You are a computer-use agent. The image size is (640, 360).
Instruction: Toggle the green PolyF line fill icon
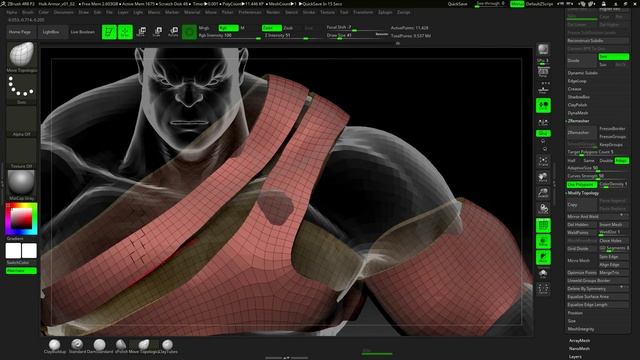(543, 225)
